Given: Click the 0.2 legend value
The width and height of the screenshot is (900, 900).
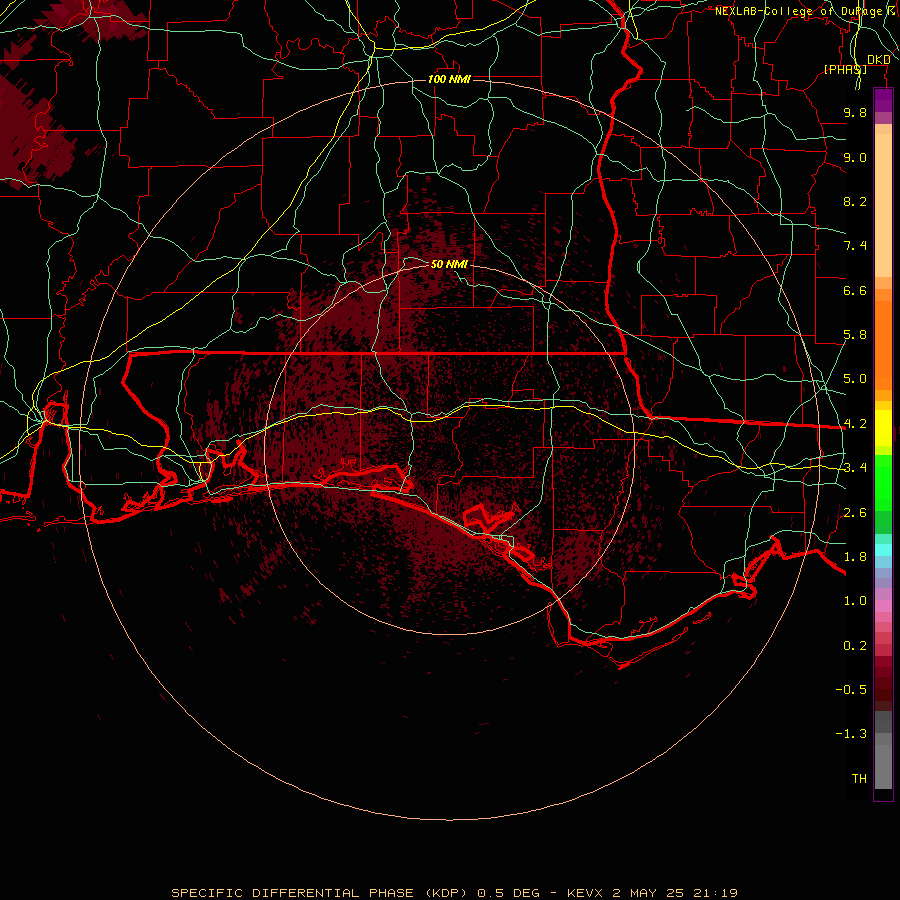Looking at the screenshot, I should 855,646.
